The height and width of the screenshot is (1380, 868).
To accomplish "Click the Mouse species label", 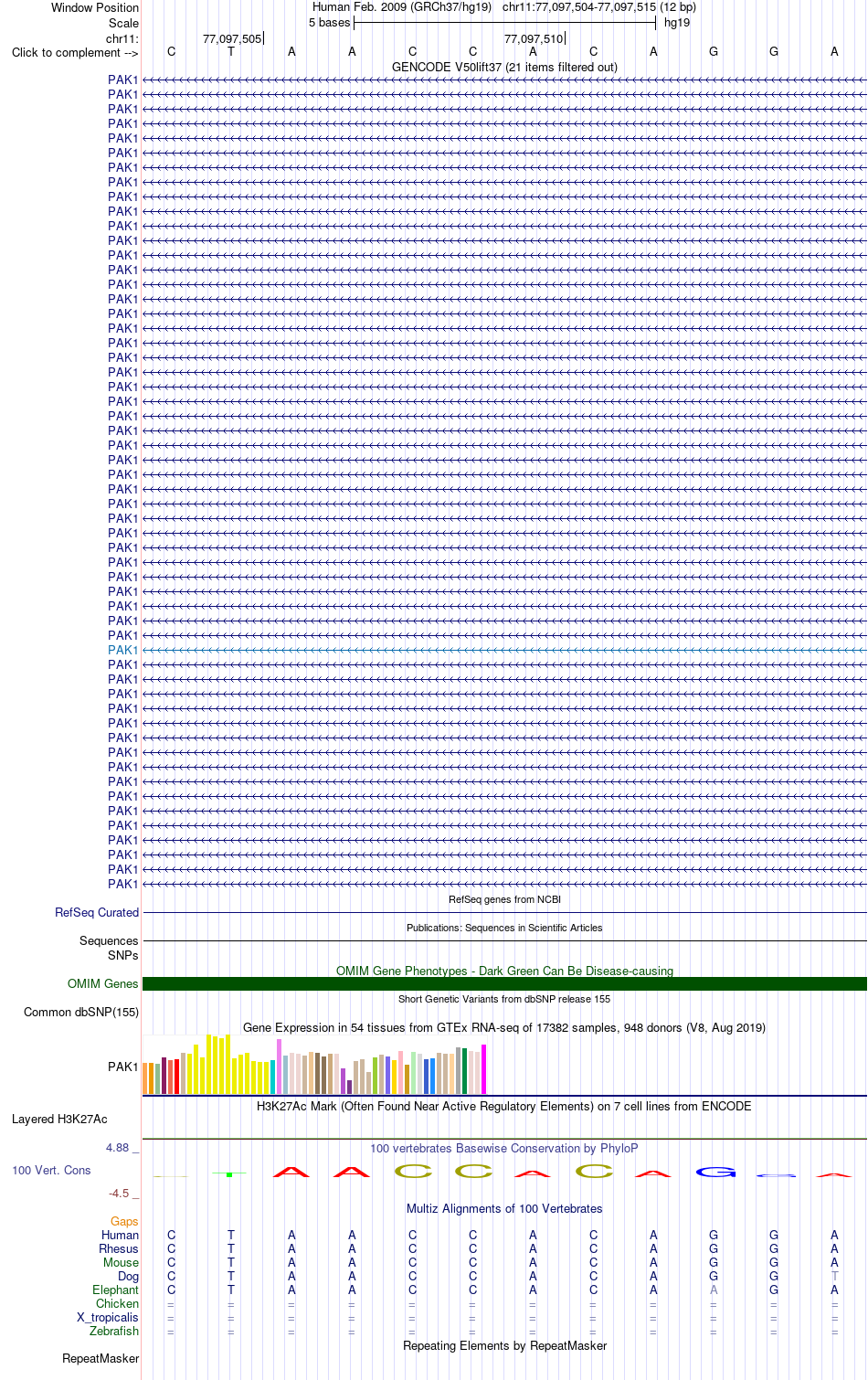I will tap(121, 1262).
